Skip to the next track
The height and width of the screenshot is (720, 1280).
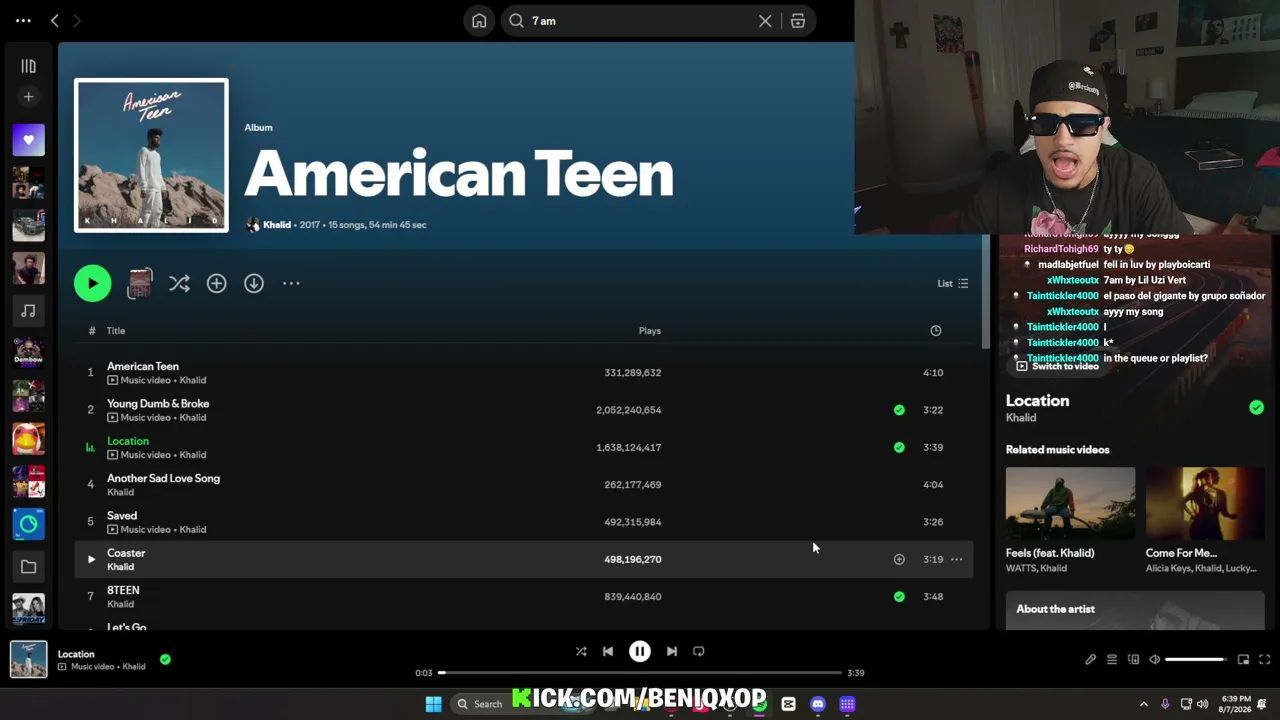[672, 651]
